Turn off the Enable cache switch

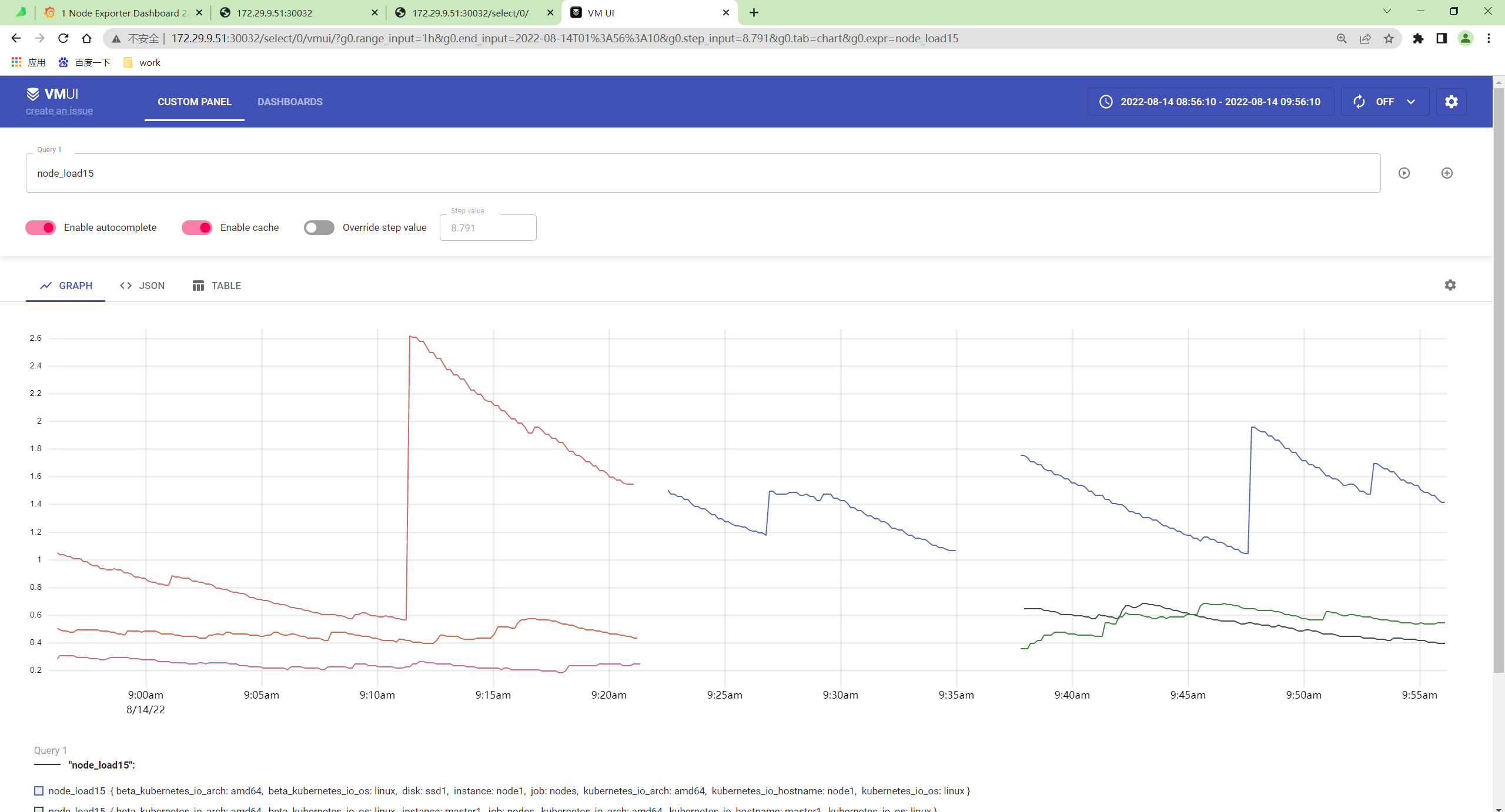click(x=197, y=227)
